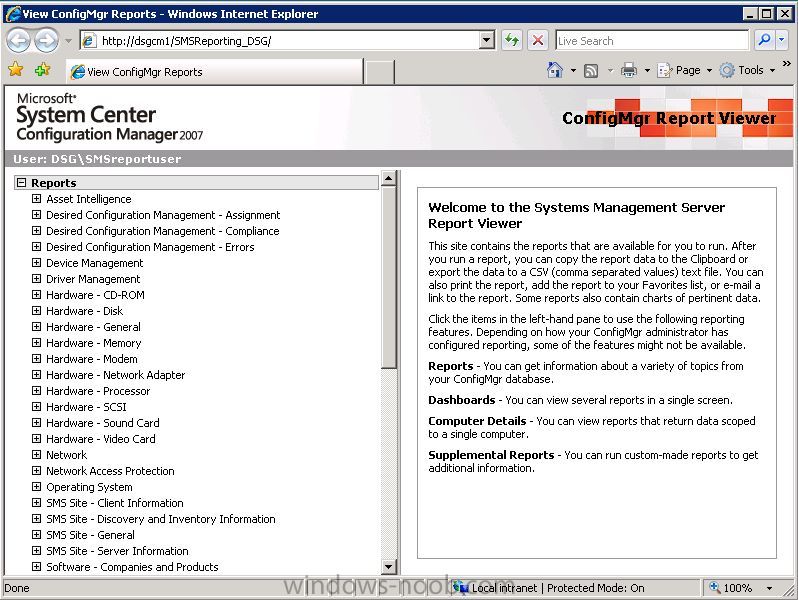Go forward using the browser Forward arrow

[x=47, y=41]
